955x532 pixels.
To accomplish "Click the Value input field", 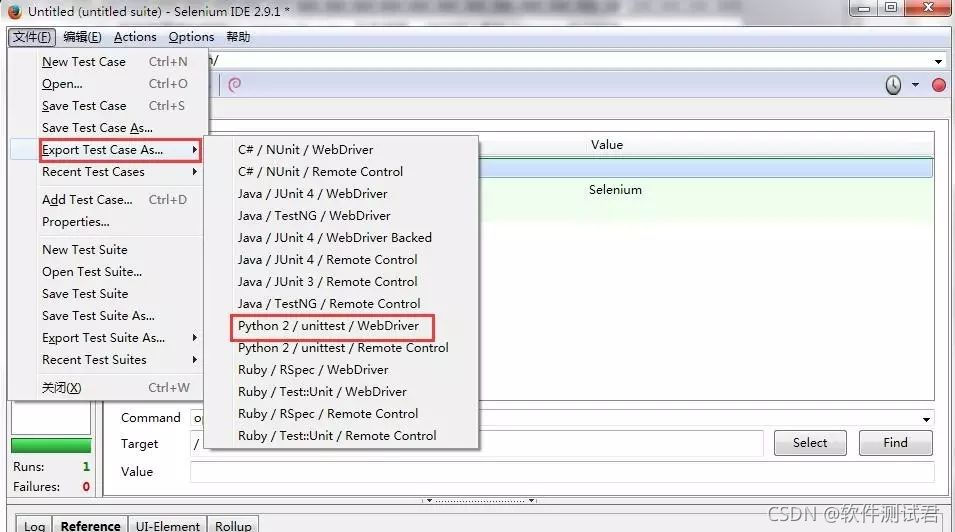I will point(561,472).
